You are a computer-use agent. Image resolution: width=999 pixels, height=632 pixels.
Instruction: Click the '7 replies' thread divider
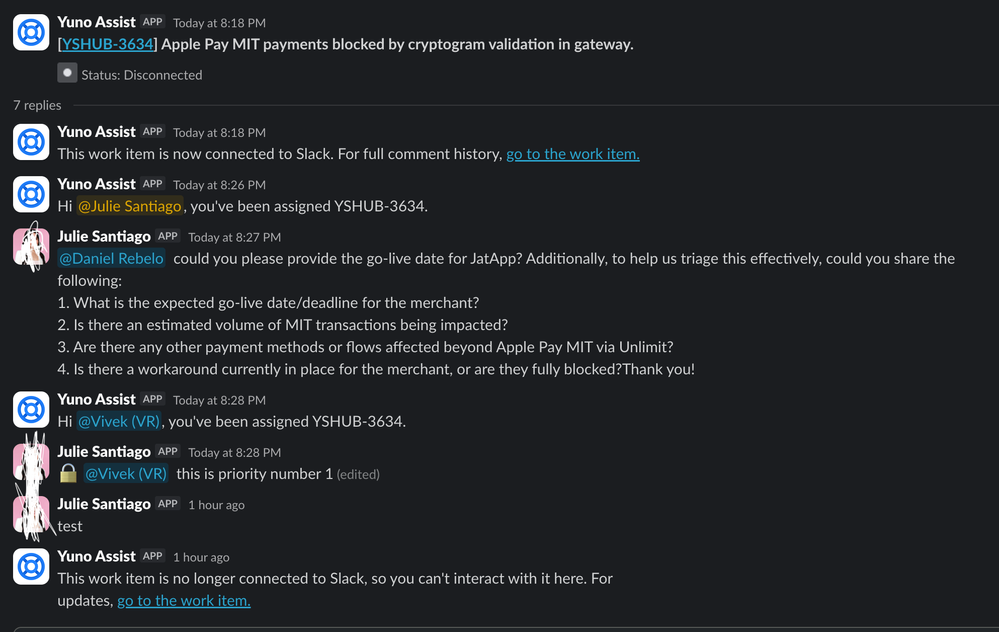point(36,105)
